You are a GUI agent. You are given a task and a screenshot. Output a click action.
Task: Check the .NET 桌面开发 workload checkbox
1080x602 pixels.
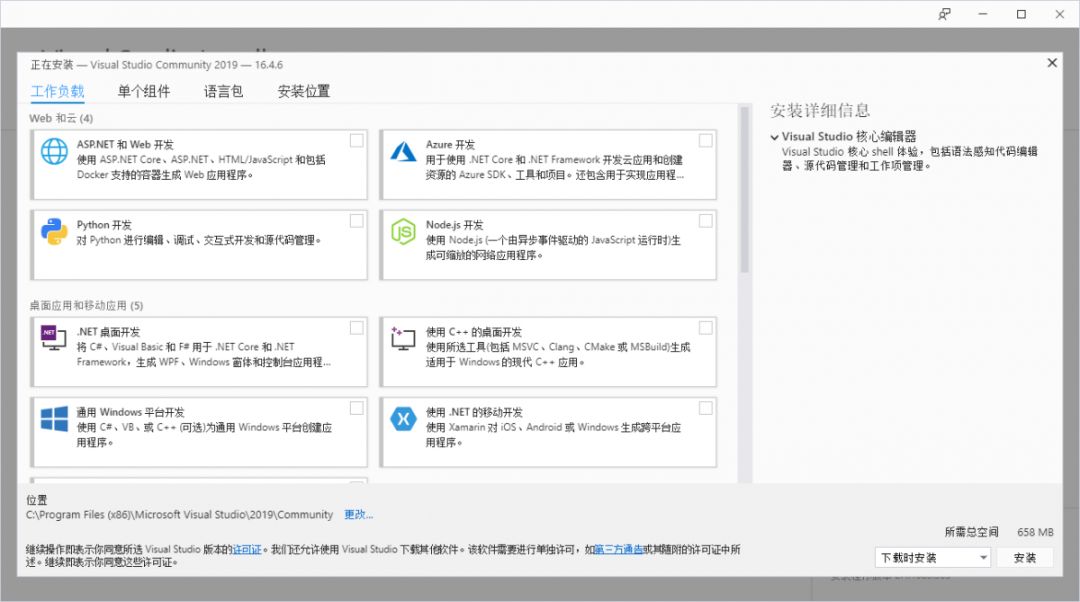357,328
